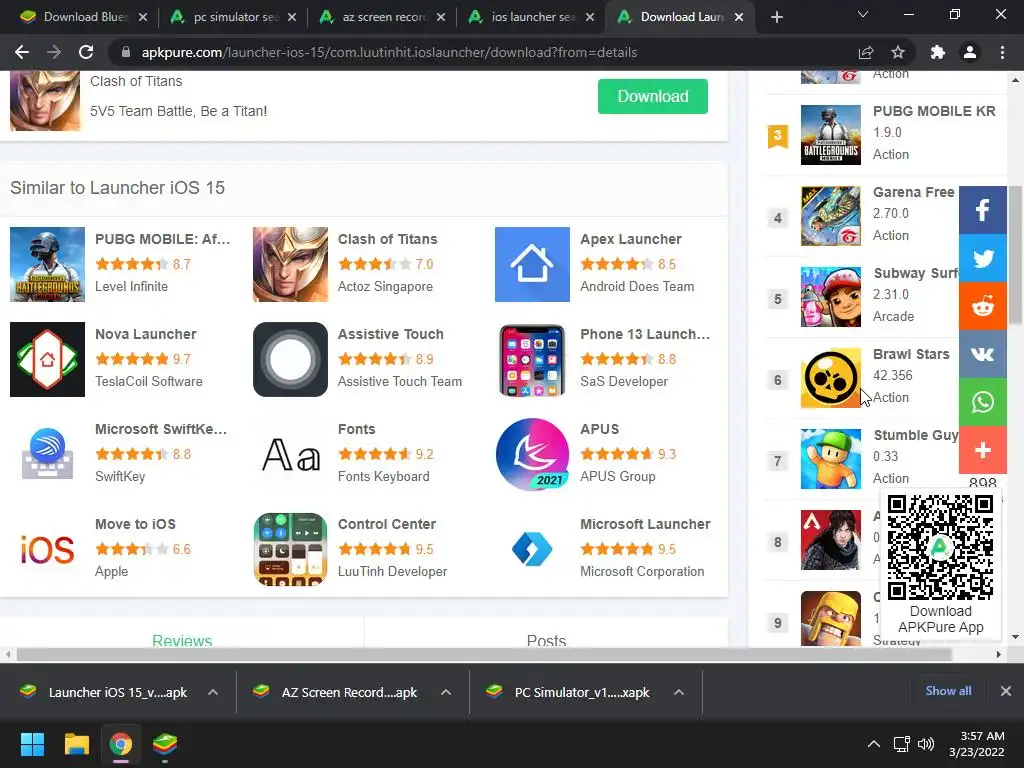Open the volume control in system tray

[x=926, y=744]
